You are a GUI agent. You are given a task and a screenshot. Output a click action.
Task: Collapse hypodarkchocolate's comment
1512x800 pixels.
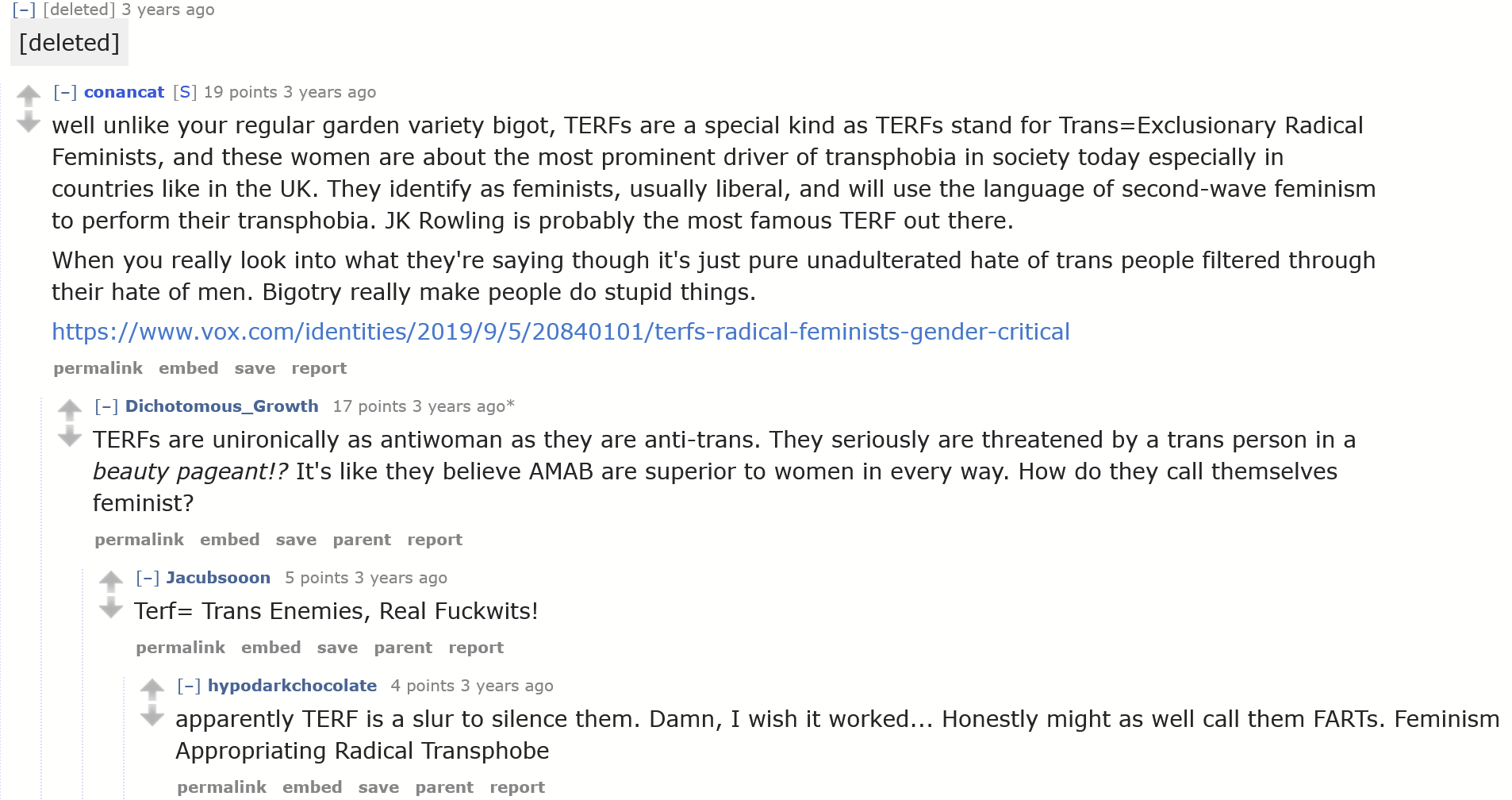coord(189,686)
